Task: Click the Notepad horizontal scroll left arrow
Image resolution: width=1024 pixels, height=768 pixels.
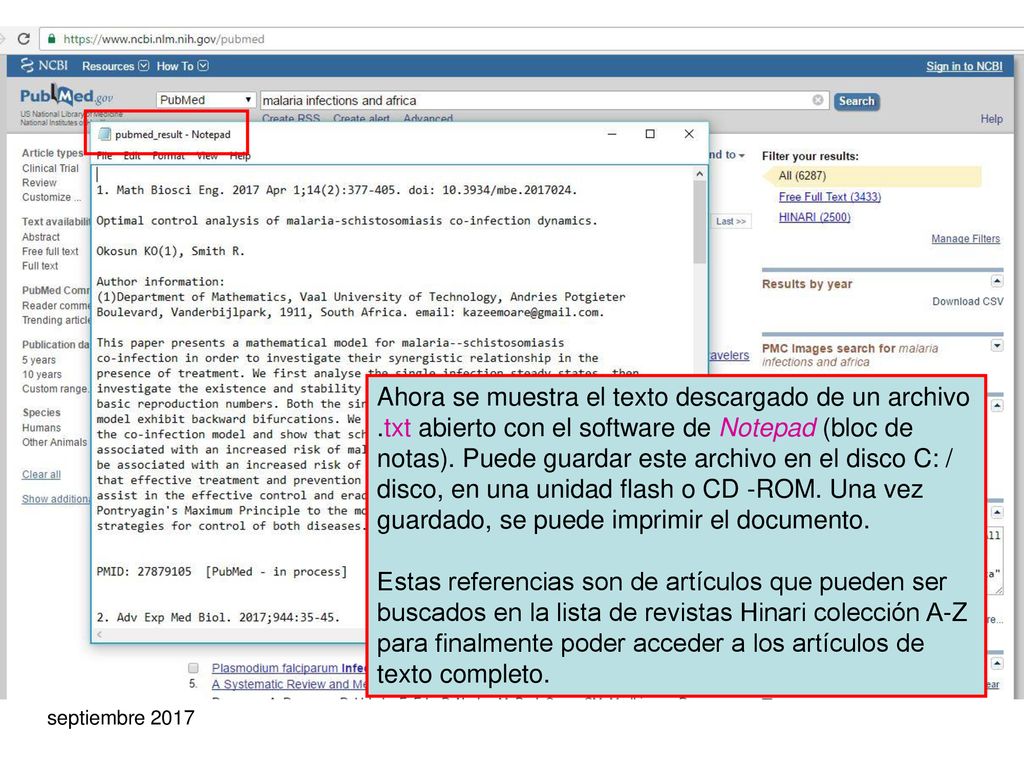Action: (99, 634)
